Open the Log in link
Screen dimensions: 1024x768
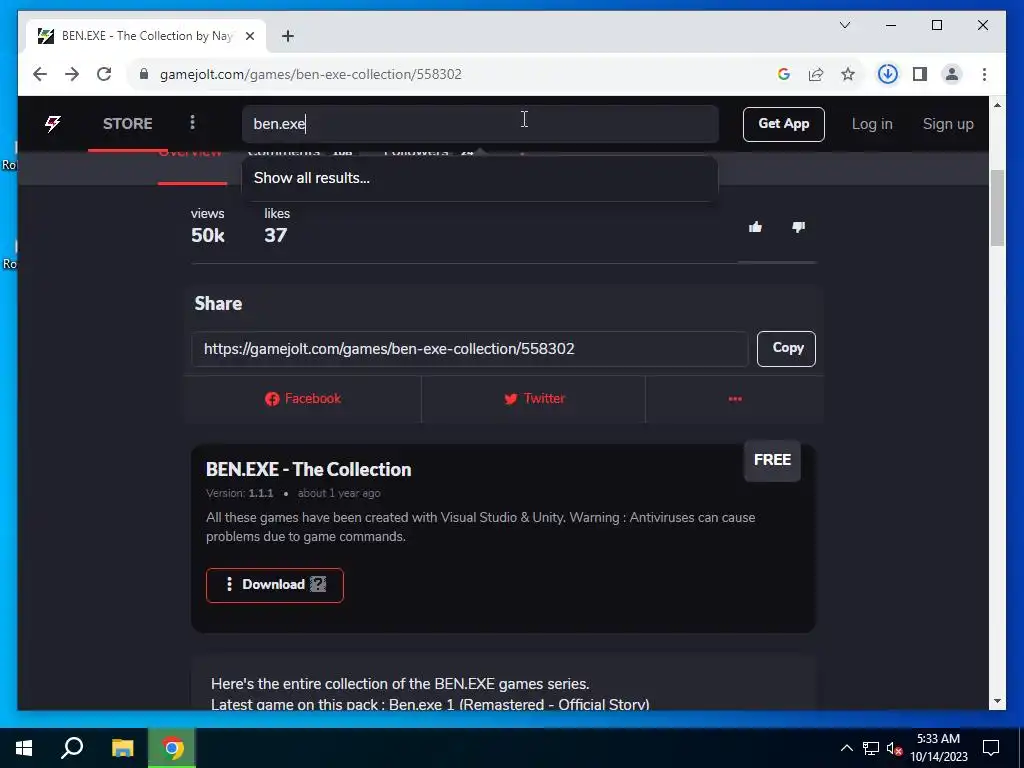pyautogui.click(x=872, y=124)
